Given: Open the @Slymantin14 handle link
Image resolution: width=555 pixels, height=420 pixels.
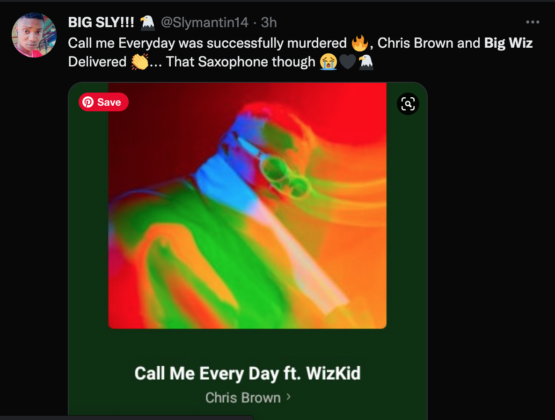Looking at the screenshot, I should [x=205, y=23].
